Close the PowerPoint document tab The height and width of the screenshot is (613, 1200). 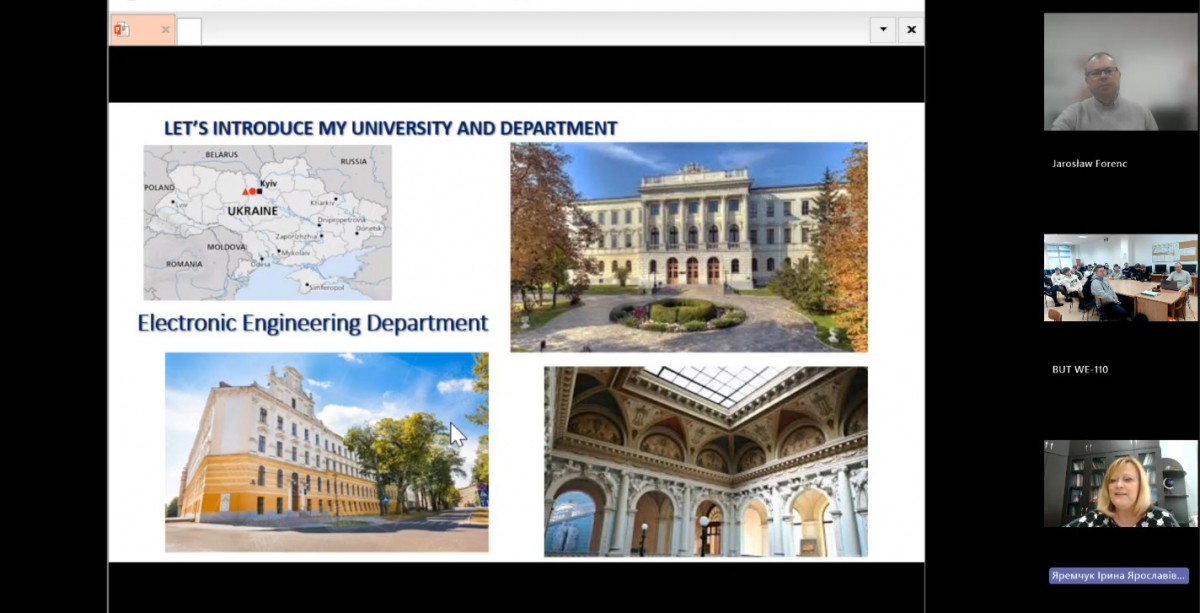pyautogui.click(x=165, y=30)
